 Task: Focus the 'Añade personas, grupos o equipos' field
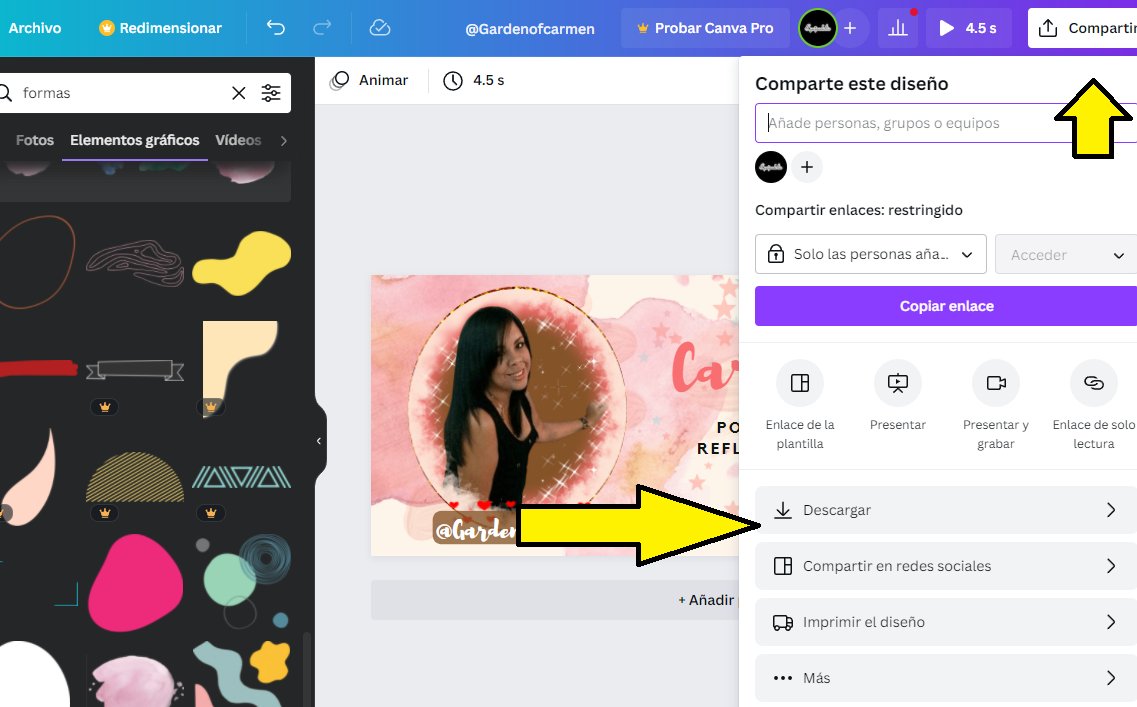pos(946,123)
